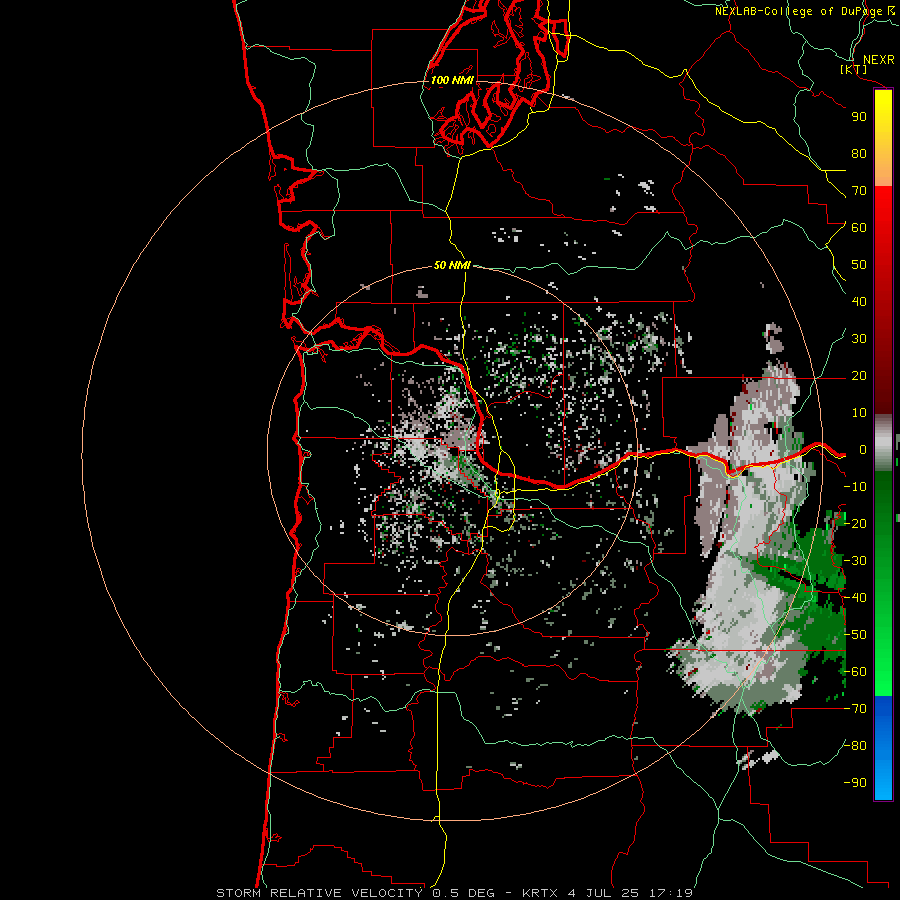Click the 70 value on velocity scale
This screenshot has width=900, height=900.
click(859, 191)
